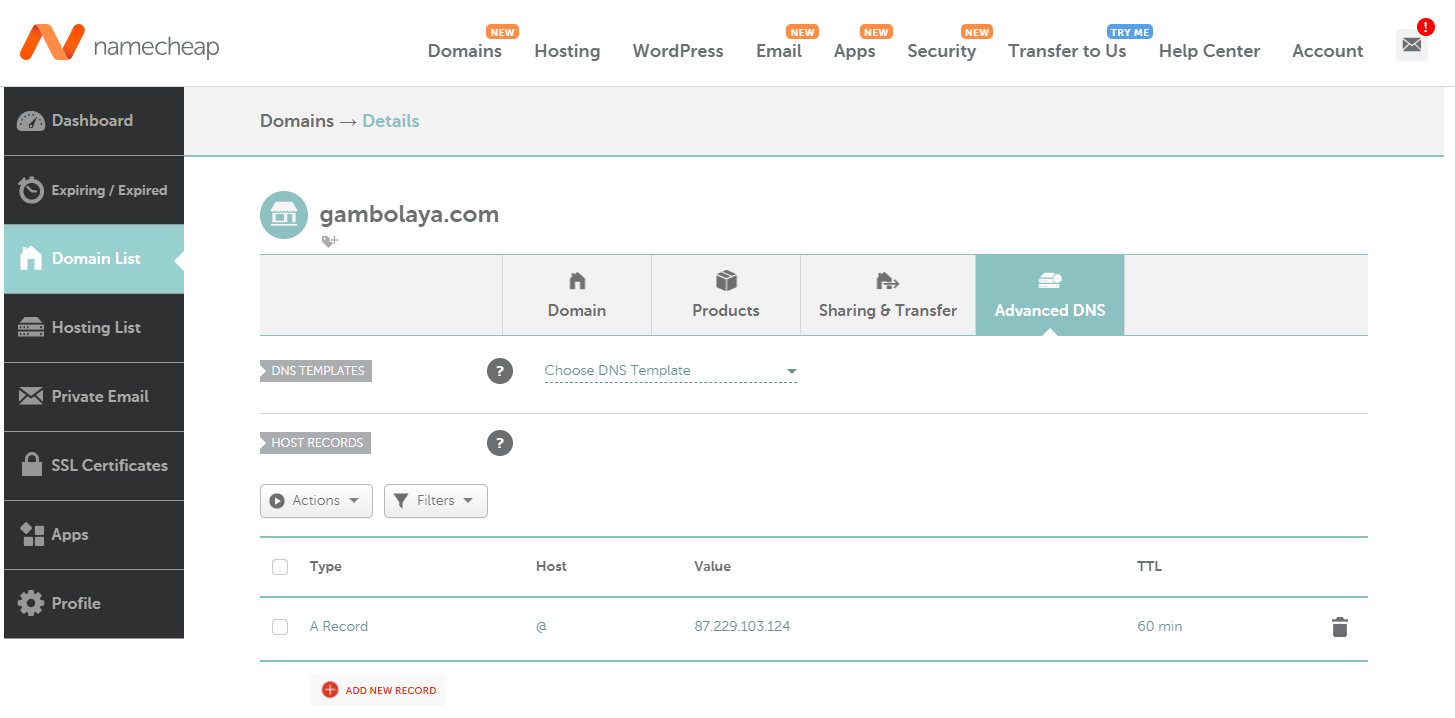Open the Filters dropdown

[436, 501]
